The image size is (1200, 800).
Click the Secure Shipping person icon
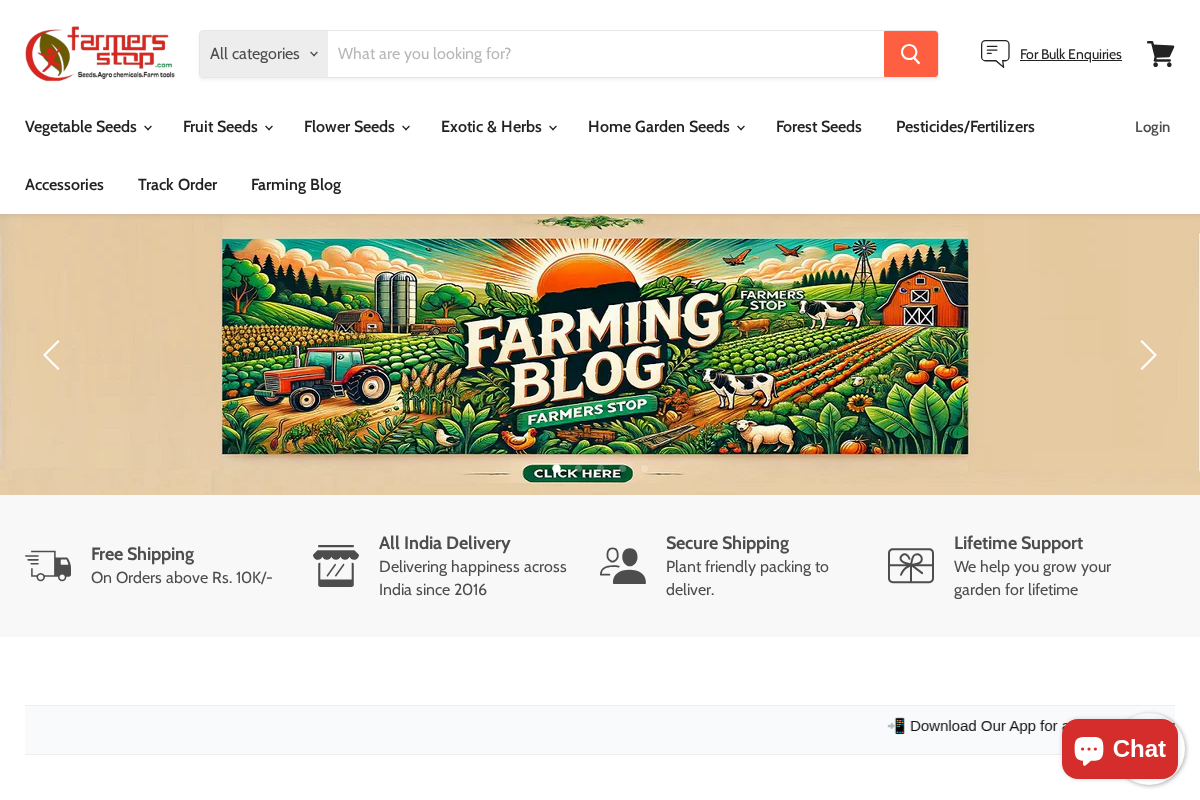pyautogui.click(x=622, y=565)
